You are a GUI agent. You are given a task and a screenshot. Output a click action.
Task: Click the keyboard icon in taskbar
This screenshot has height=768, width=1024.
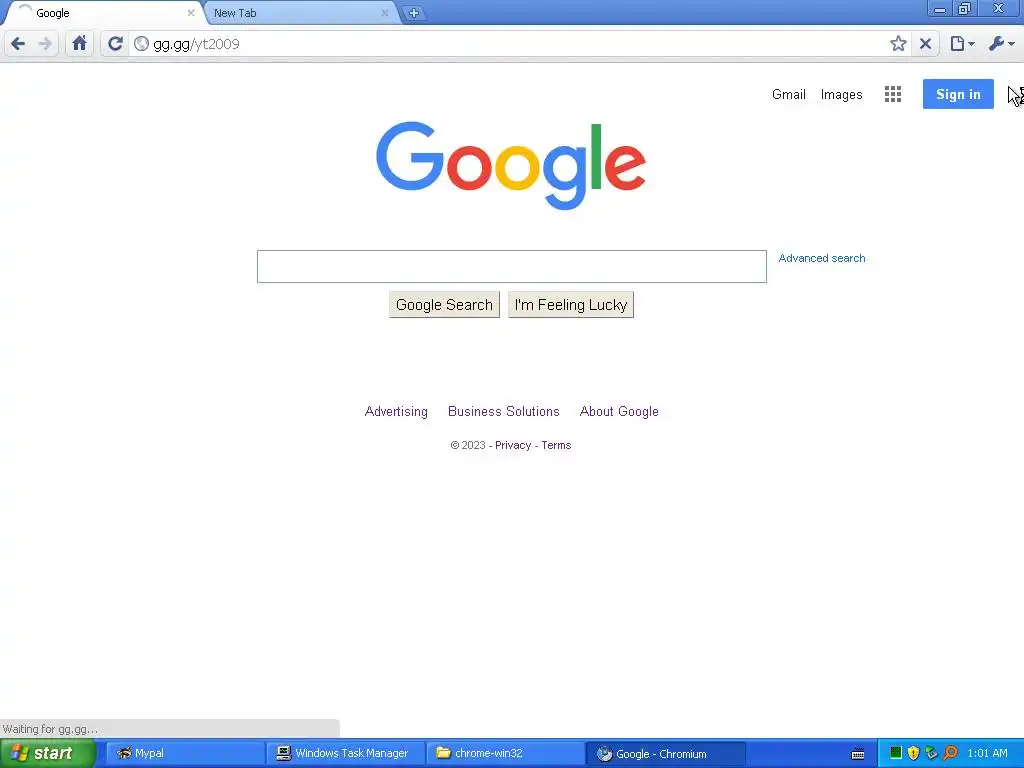[858, 754]
